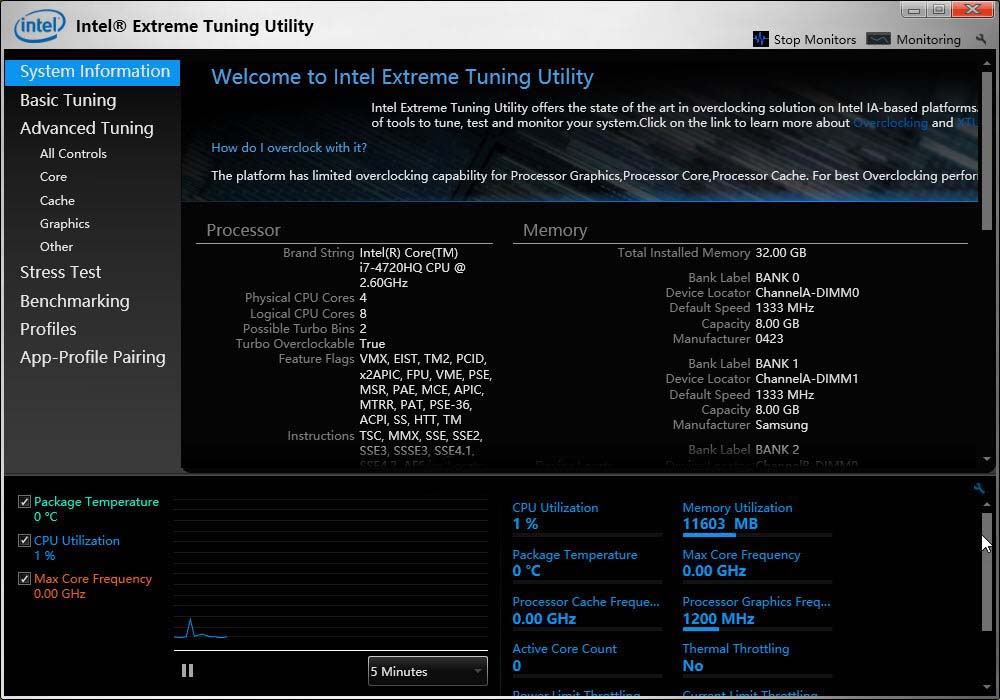Image resolution: width=1000 pixels, height=700 pixels.
Task: Expand the Advanced Tuning section
Action: (87, 128)
